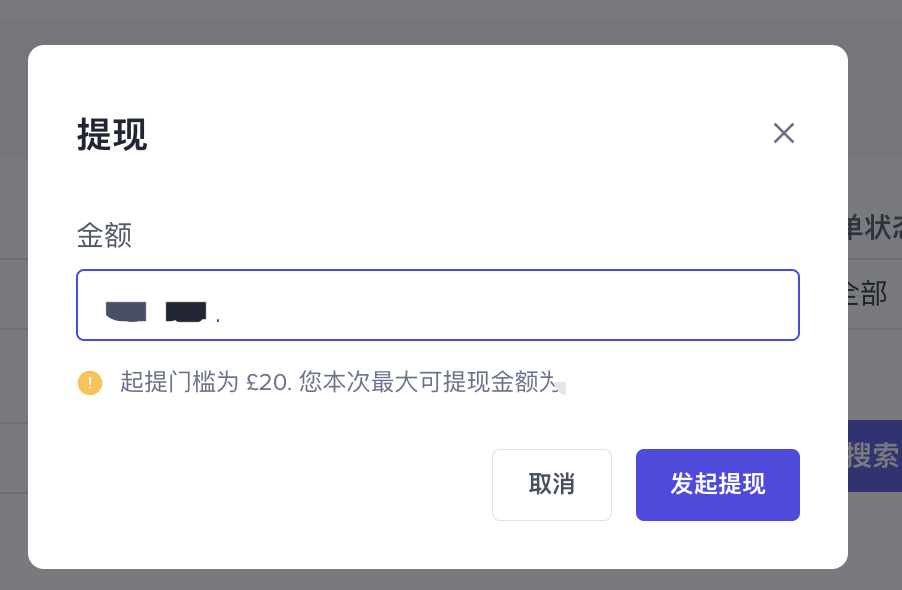Close the 提现 dialog with the X icon

[x=784, y=133]
